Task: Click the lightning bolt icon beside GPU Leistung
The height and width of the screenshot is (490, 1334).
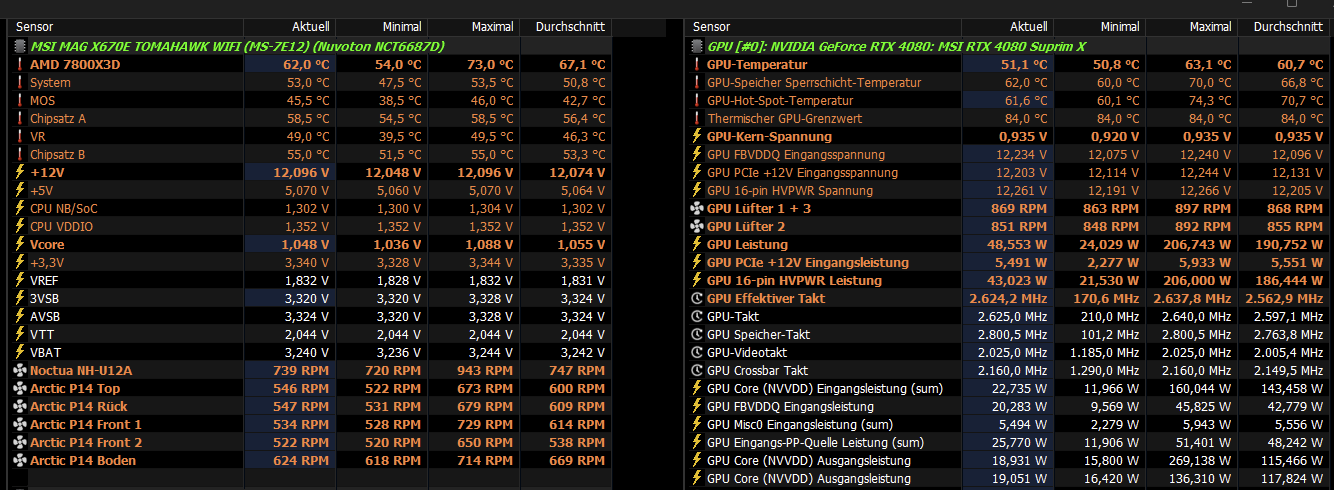Action: [696, 244]
